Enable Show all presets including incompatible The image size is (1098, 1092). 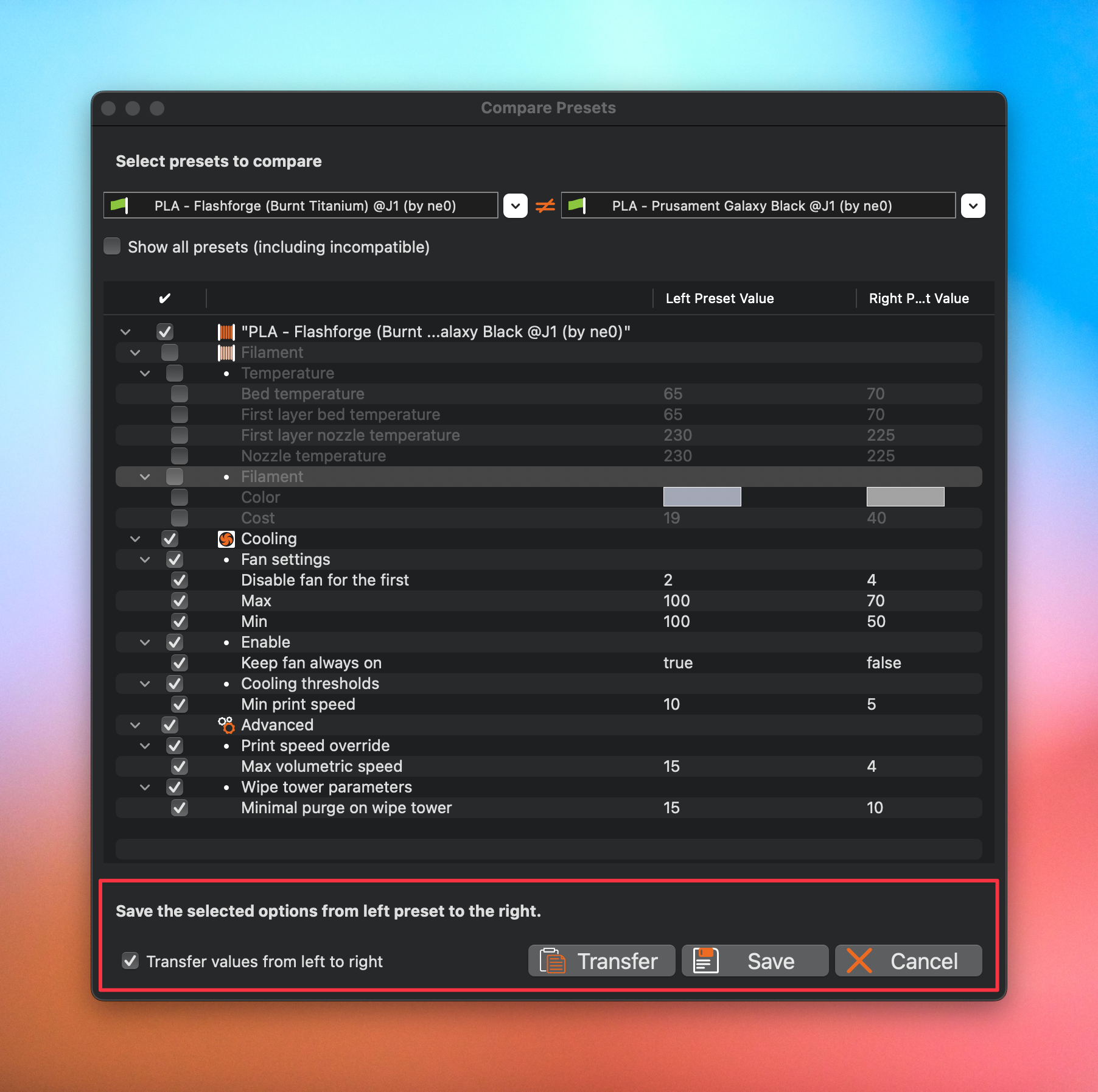point(112,246)
